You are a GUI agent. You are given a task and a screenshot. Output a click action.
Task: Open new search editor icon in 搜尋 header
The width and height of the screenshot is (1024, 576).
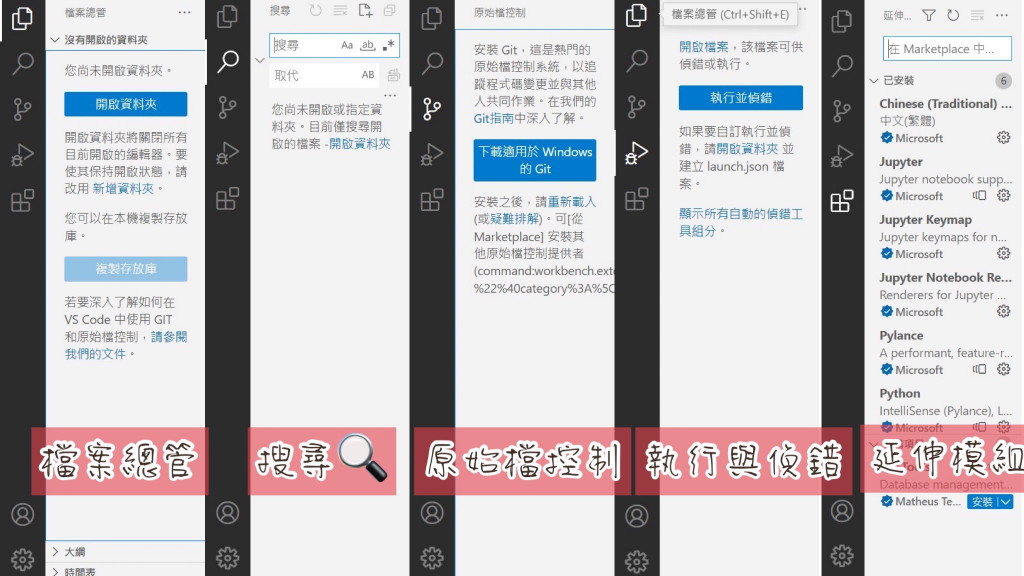click(365, 10)
